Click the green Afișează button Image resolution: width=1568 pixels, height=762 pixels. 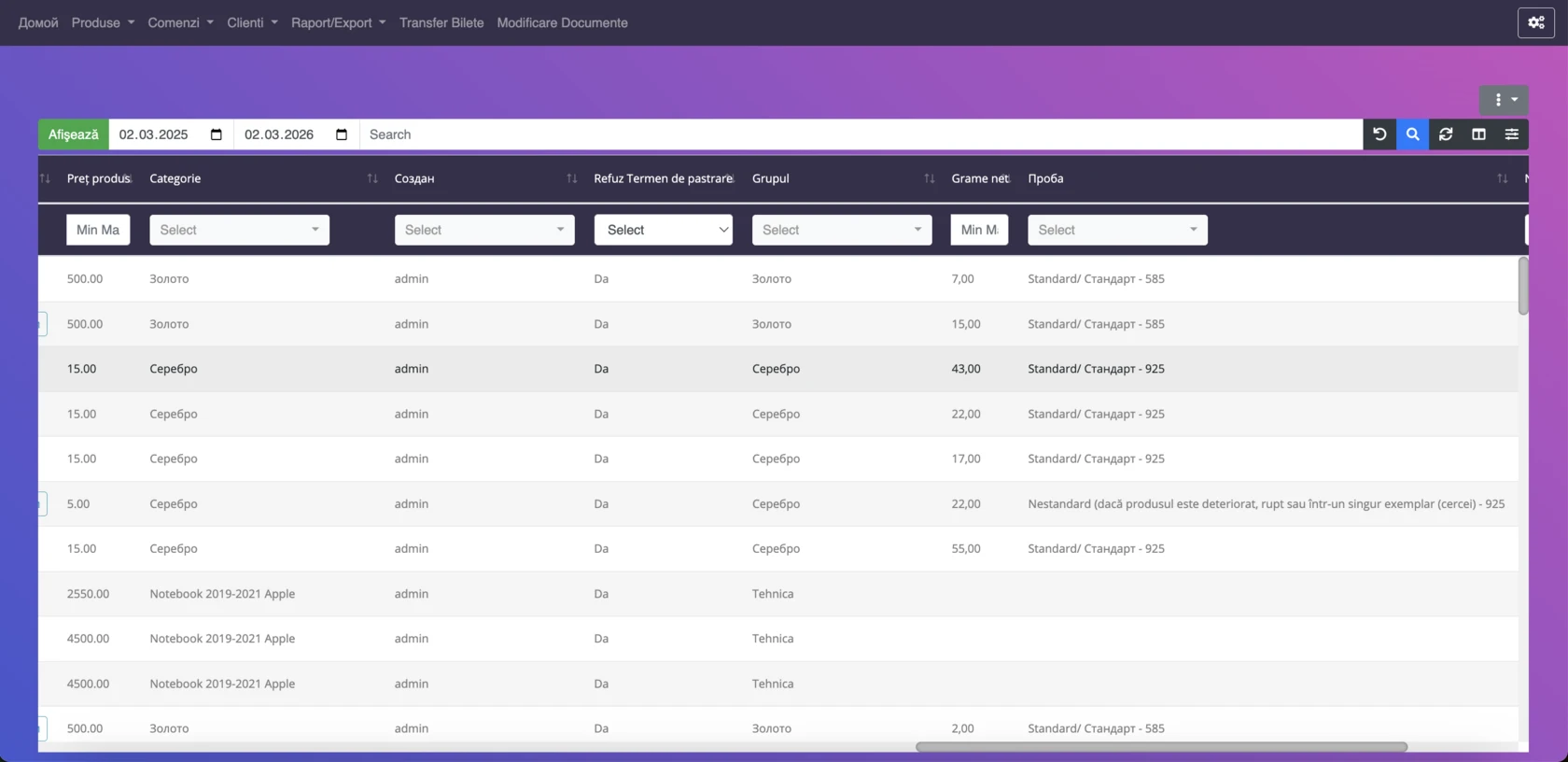pyautogui.click(x=74, y=134)
